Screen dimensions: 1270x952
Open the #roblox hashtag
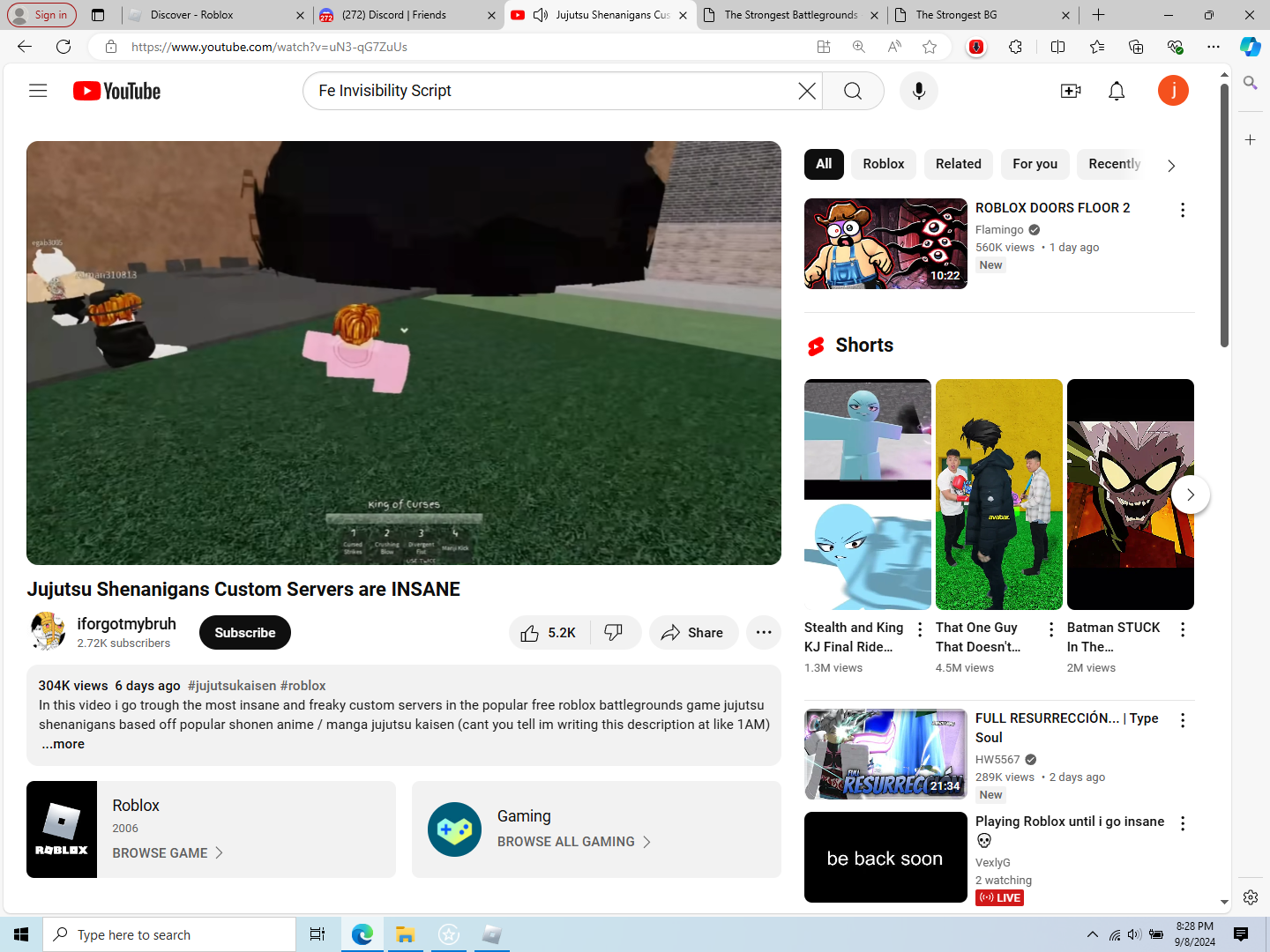click(303, 686)
